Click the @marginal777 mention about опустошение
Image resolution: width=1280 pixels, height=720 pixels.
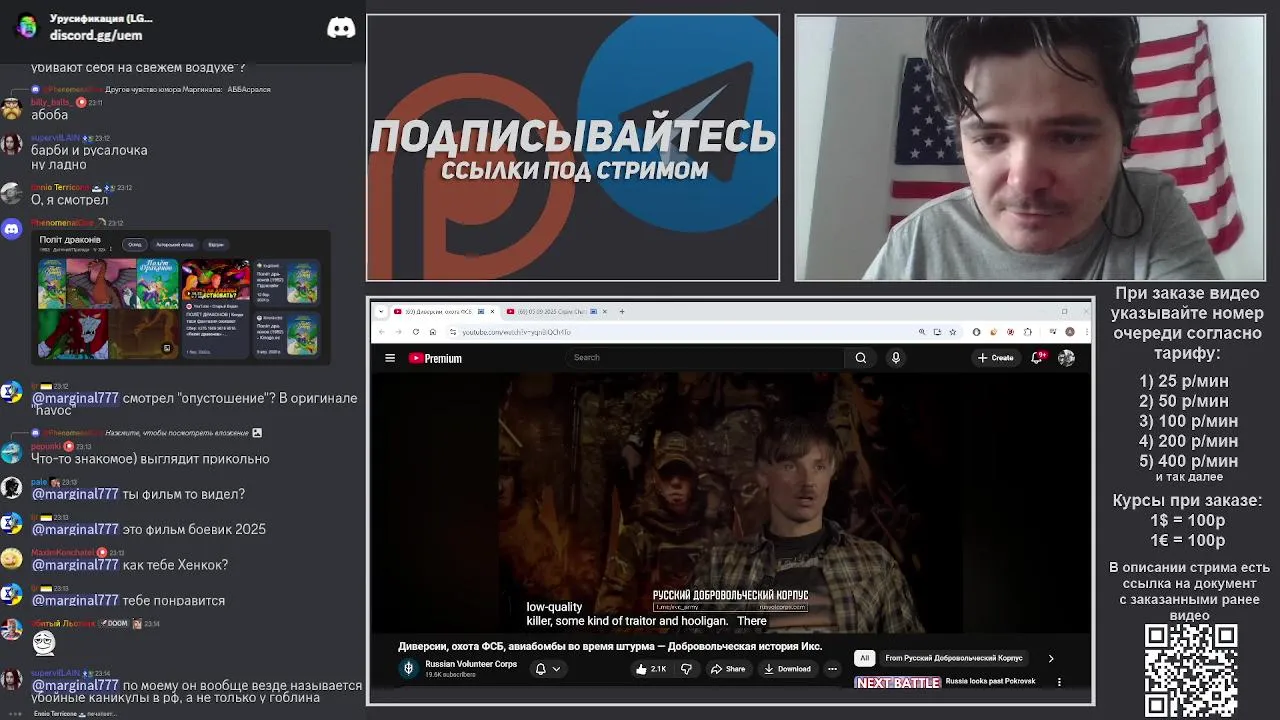click(x=75, y=398)
